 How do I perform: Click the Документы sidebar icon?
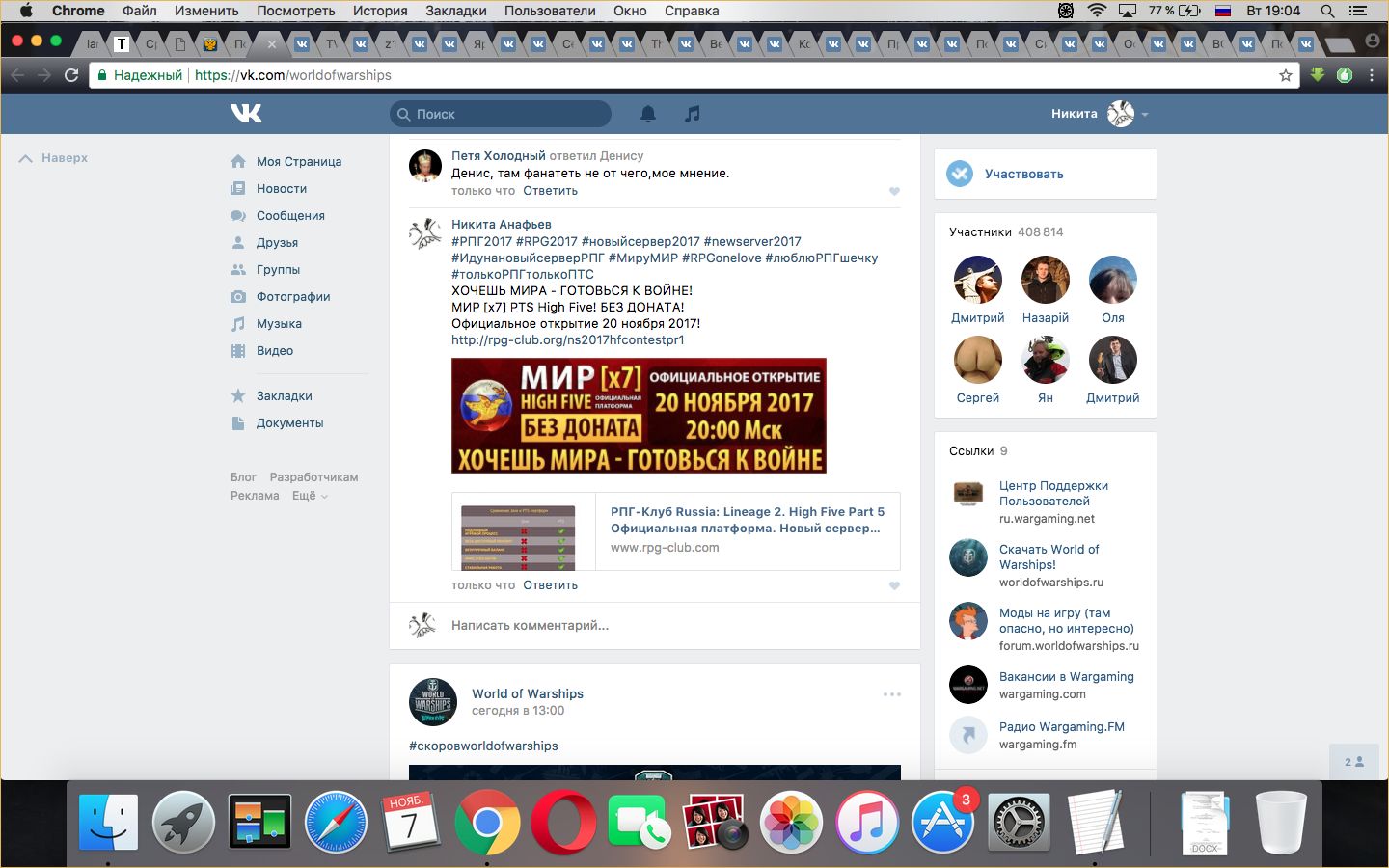tap(238, 422)
